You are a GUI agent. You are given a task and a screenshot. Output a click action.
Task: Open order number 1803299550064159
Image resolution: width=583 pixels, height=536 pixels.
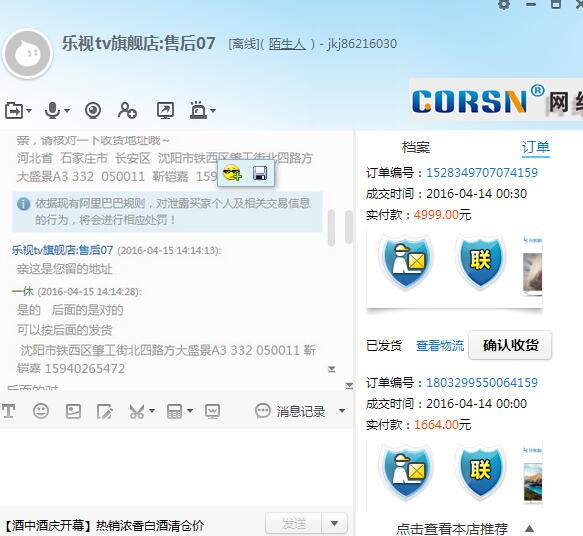tap(482, 382)
